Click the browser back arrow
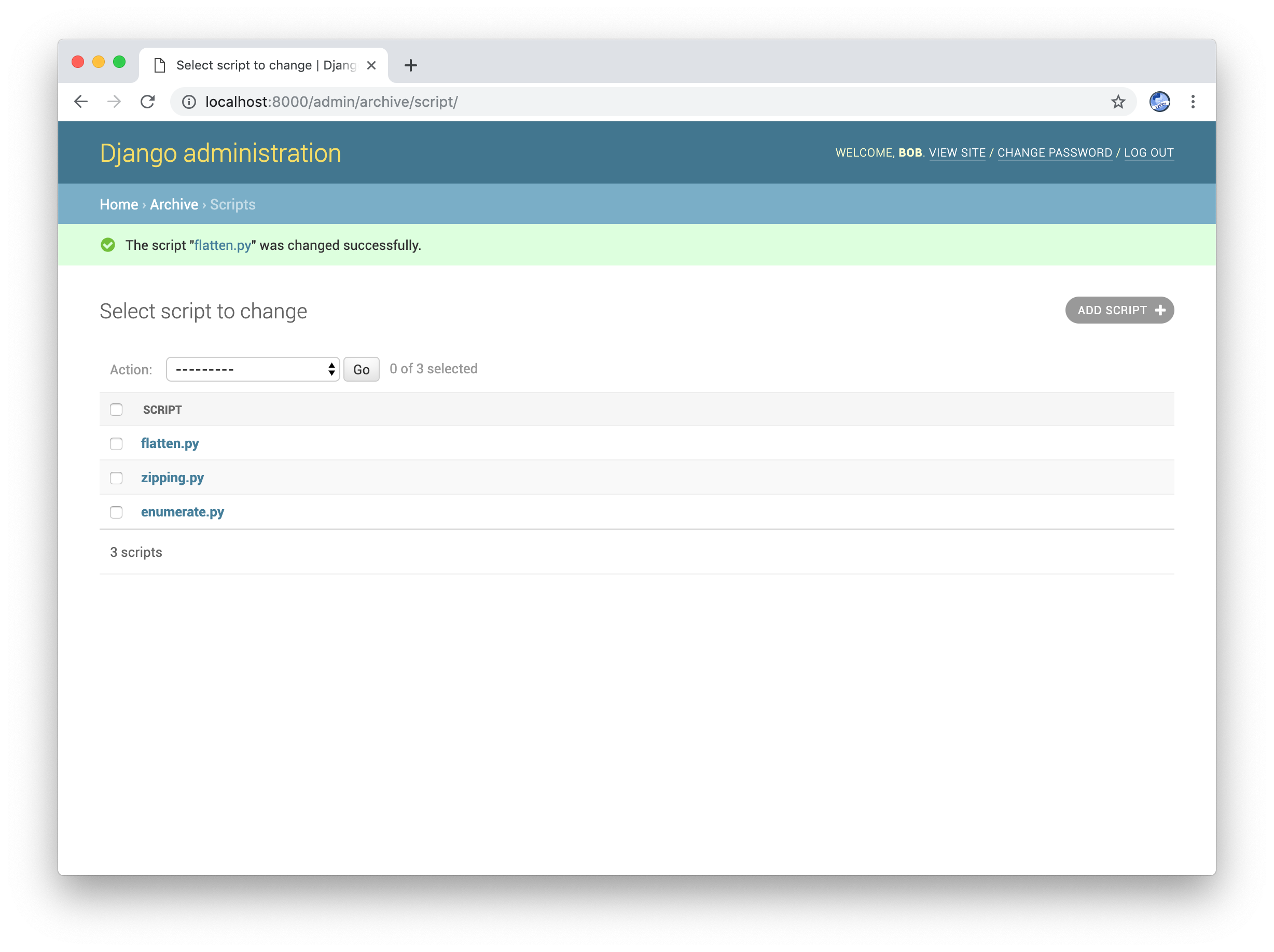Image resolution: width=1274 pixels, height=952 pixels. point(81,102)
